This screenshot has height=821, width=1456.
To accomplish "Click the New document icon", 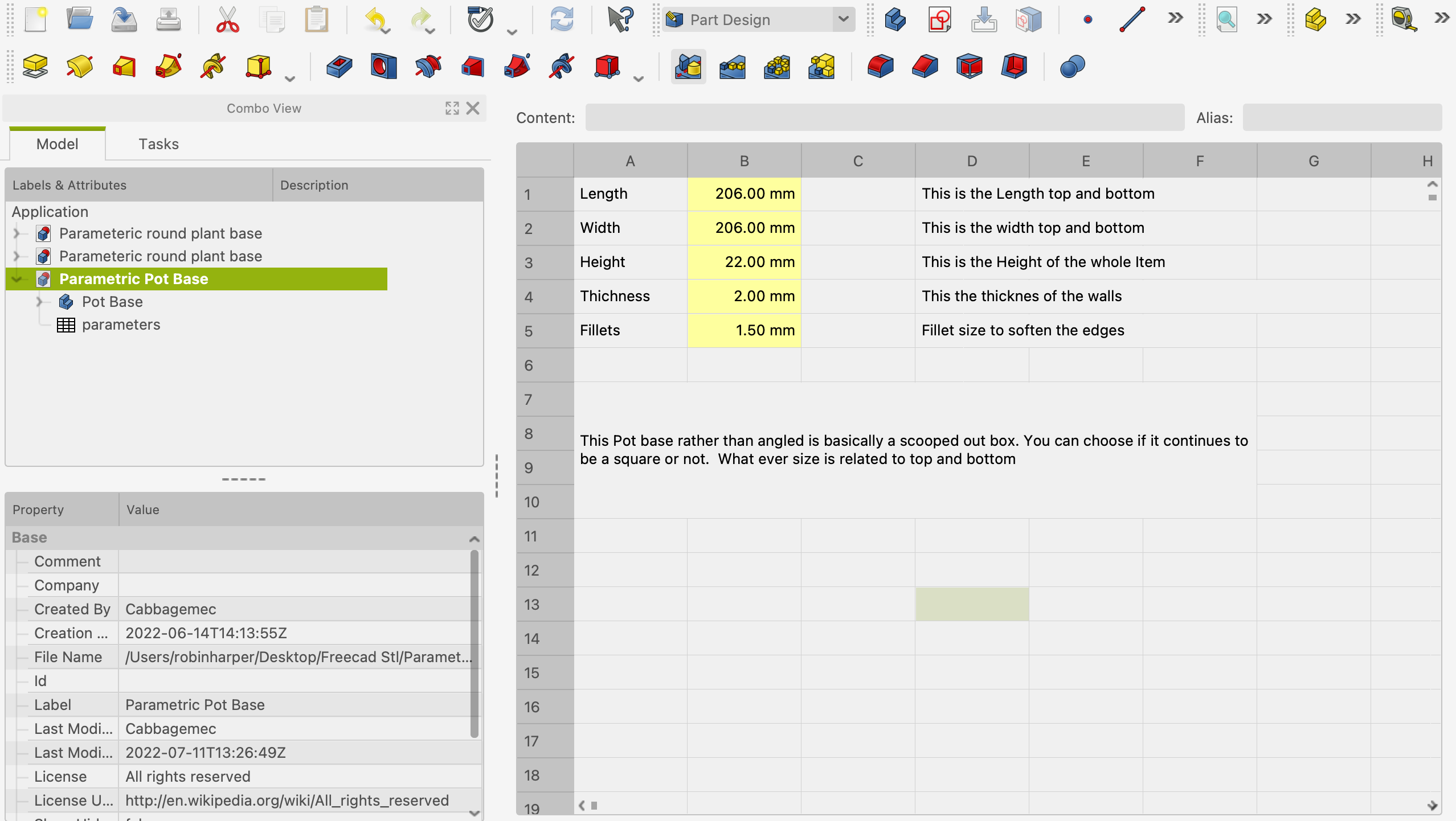I will coord(35,19).
